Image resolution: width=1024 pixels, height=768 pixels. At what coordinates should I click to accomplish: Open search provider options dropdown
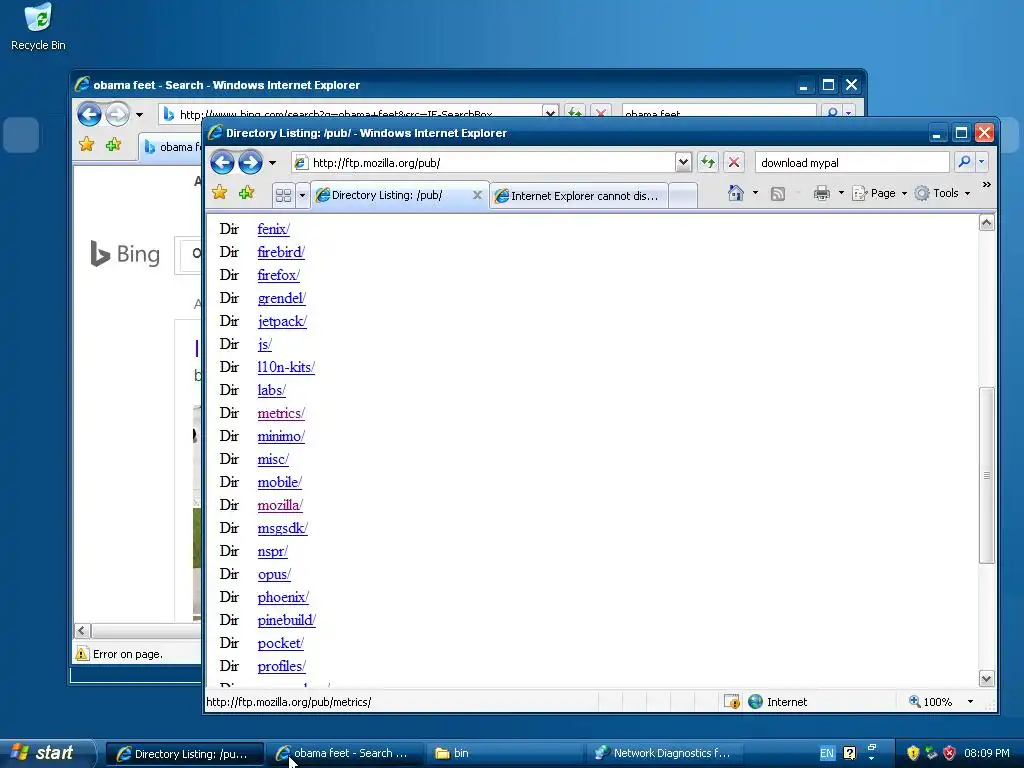tap(982, 162)
